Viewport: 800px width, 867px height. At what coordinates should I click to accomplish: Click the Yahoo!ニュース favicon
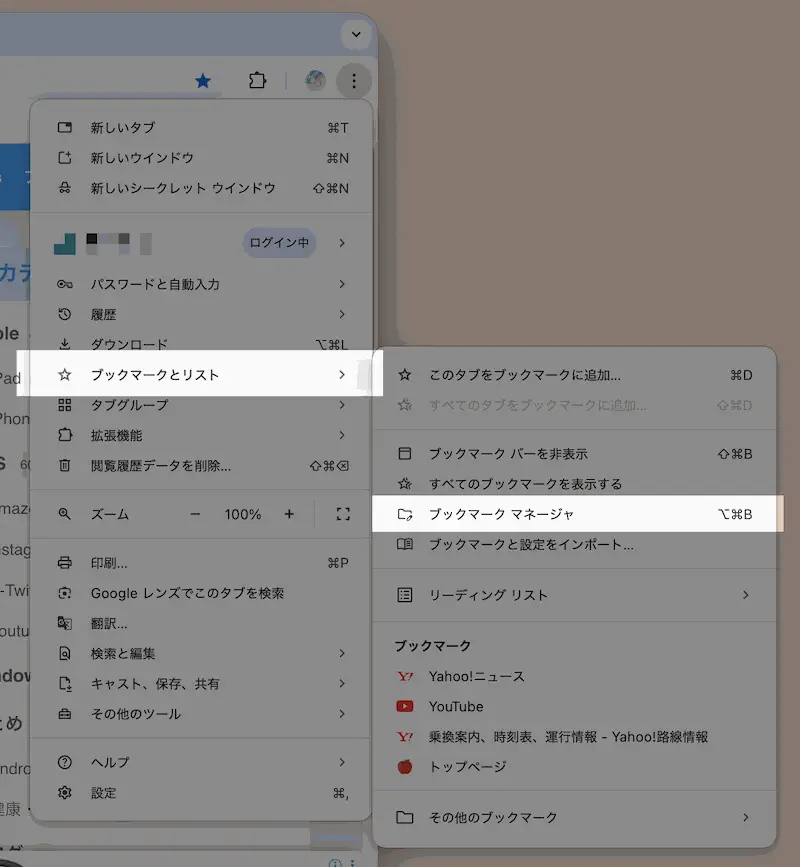pyautogui.click(x=405, y=676)
